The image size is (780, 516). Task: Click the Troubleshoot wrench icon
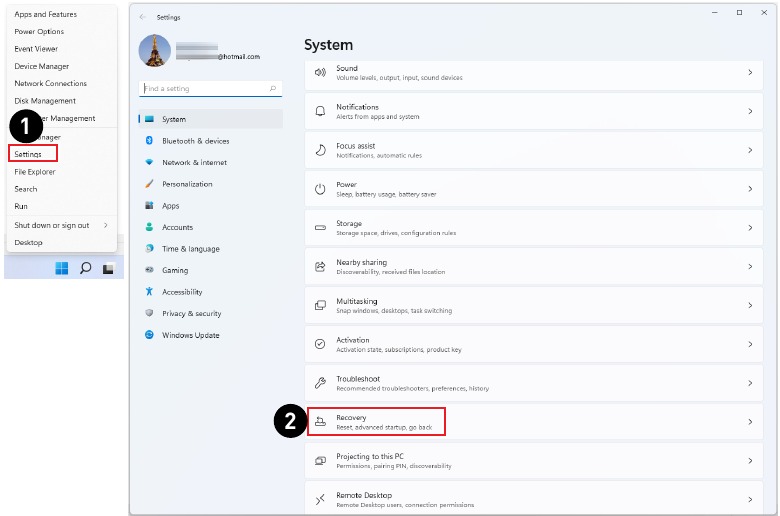(x=320, y=383)
